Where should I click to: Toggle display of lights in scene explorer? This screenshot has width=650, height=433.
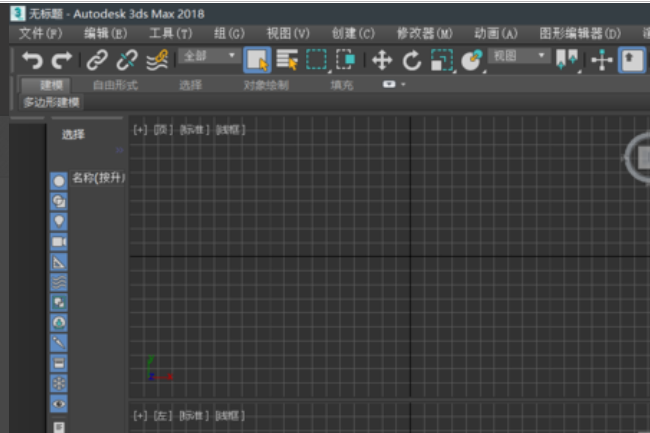click(59, 221)
